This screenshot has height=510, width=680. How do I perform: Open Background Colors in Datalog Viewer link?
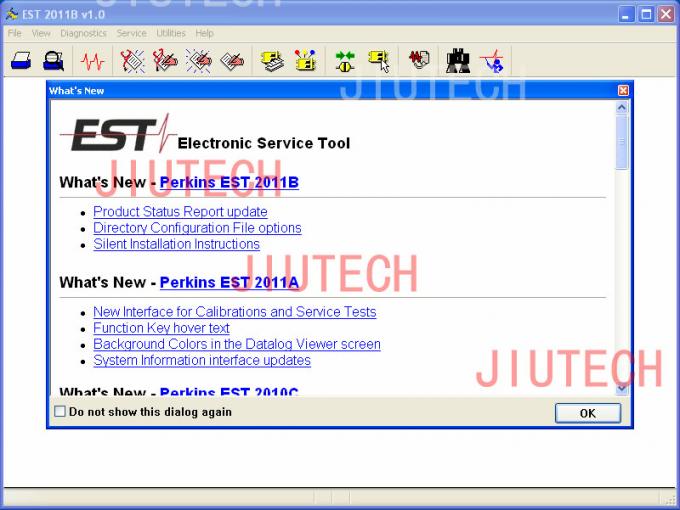click(x=237, y=344)
